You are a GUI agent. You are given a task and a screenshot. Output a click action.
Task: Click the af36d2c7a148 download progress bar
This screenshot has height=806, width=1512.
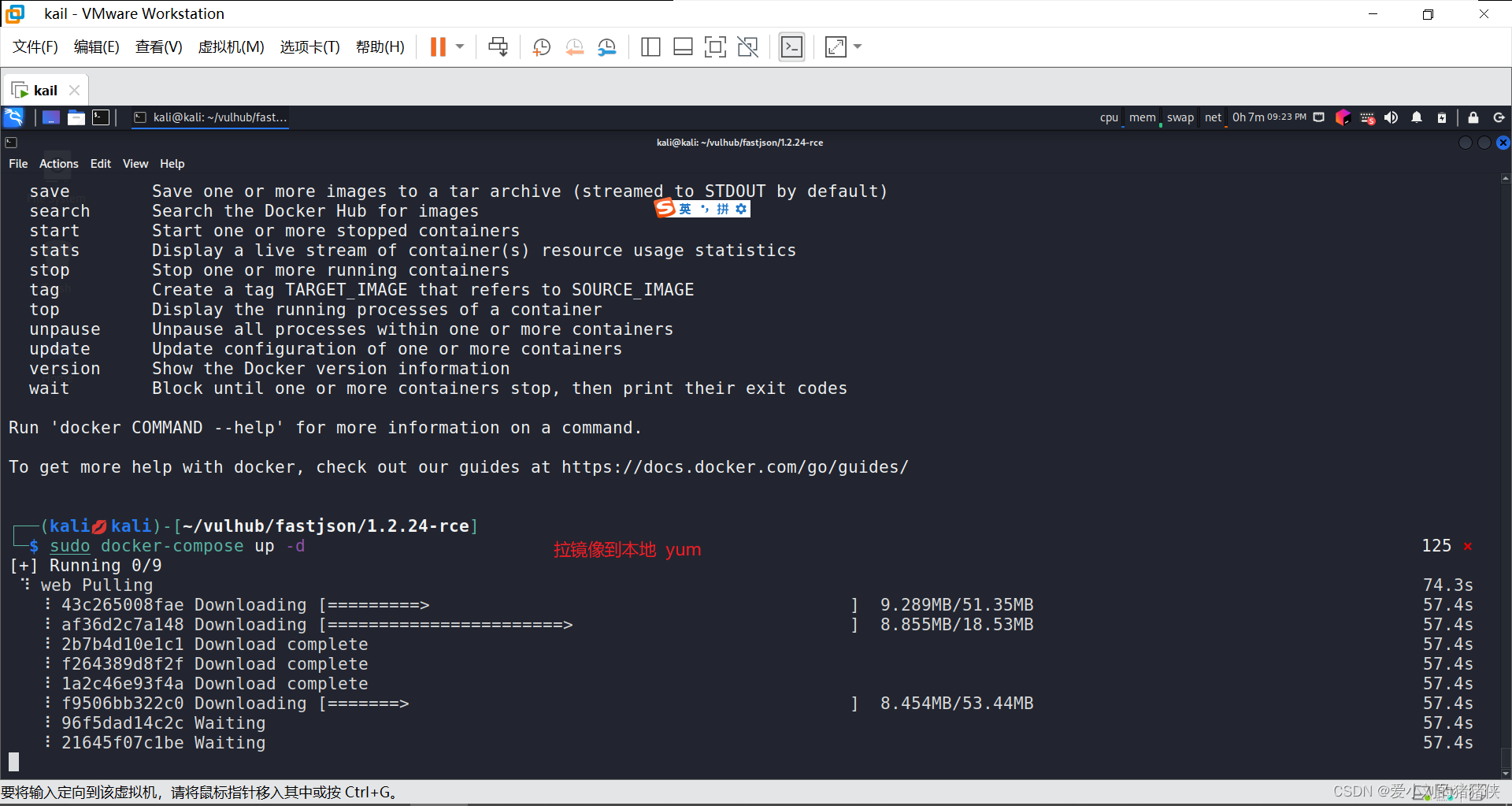click(589, 625)
